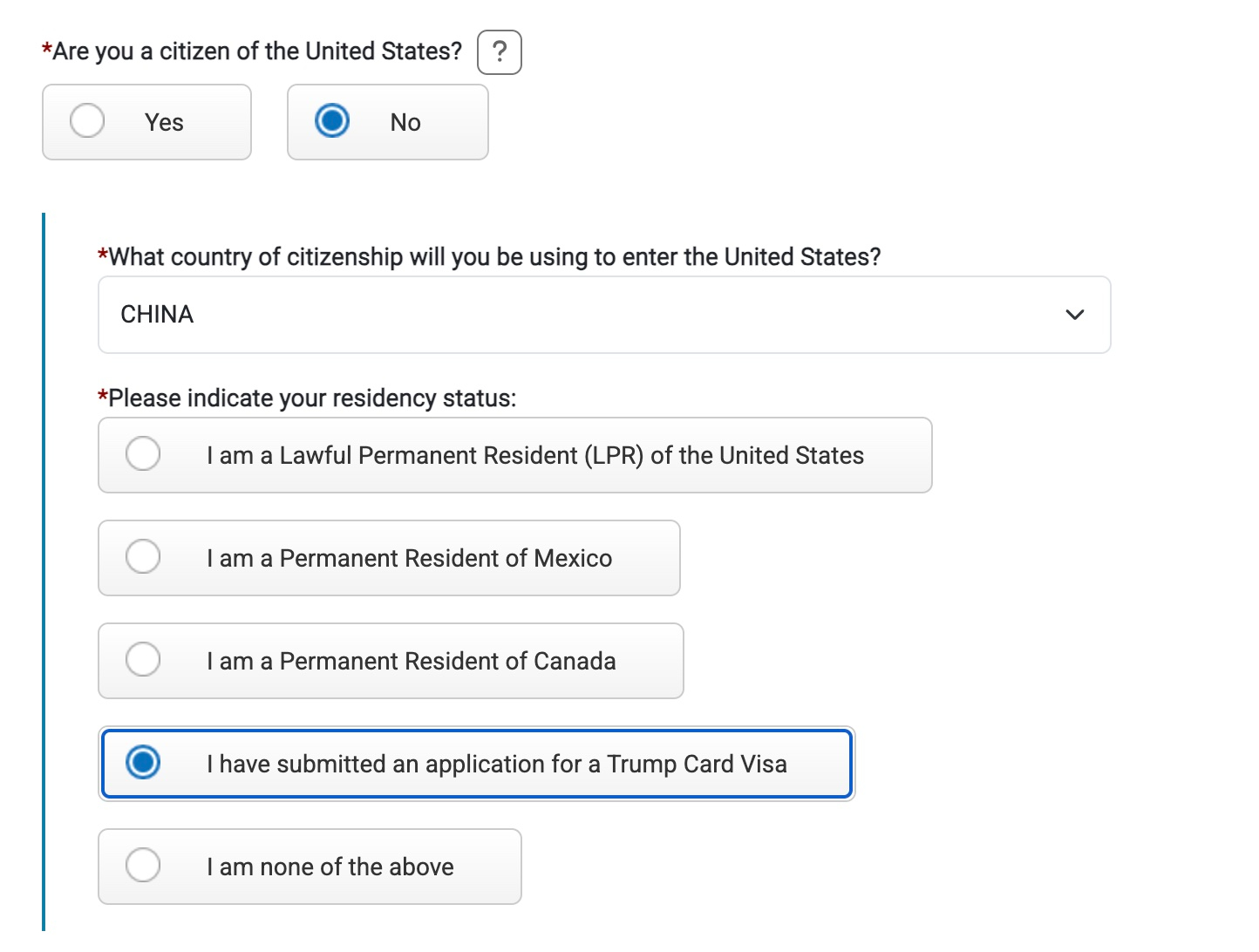The image size is (1259, 952).
Task: Select the Permanent Resident of Canada radio circle
Action: 143,660
